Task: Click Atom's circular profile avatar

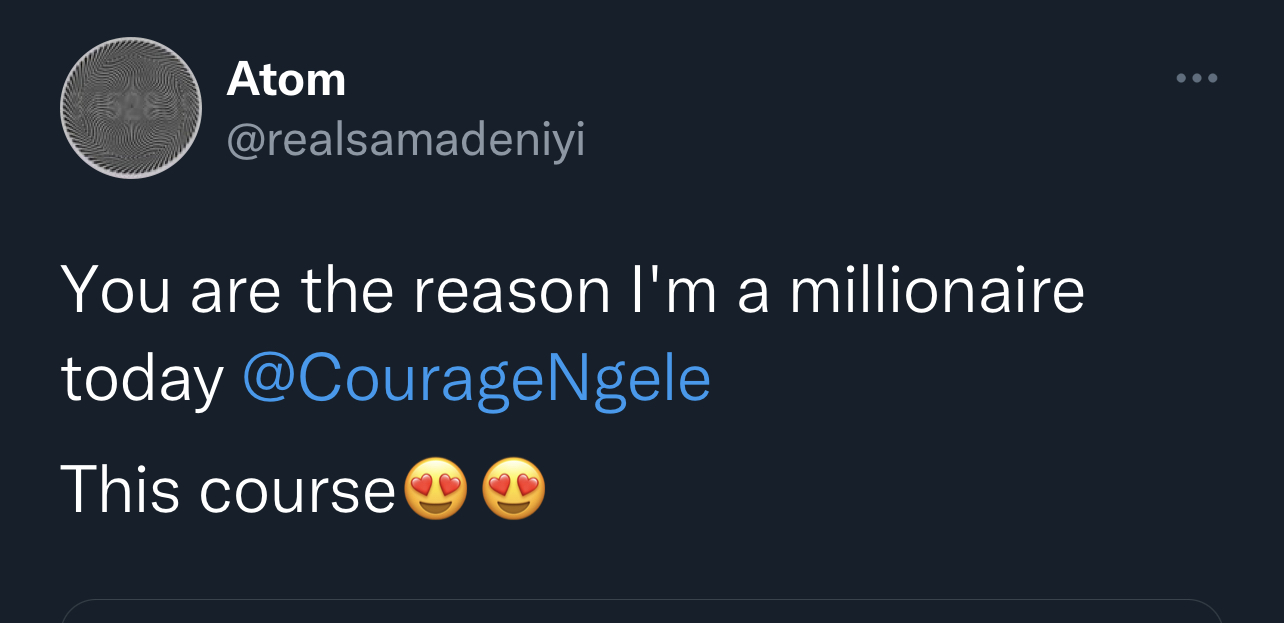Action: point(131,108)
